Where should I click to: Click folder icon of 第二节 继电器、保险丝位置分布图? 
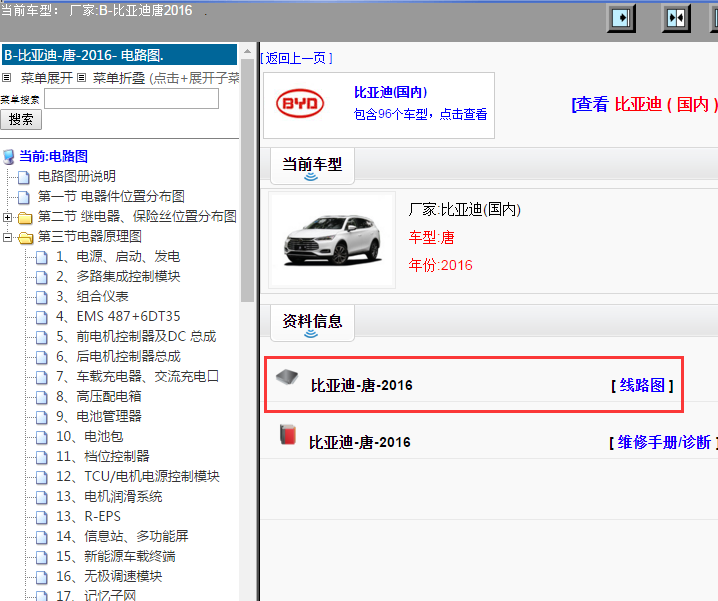click(25, 217)
